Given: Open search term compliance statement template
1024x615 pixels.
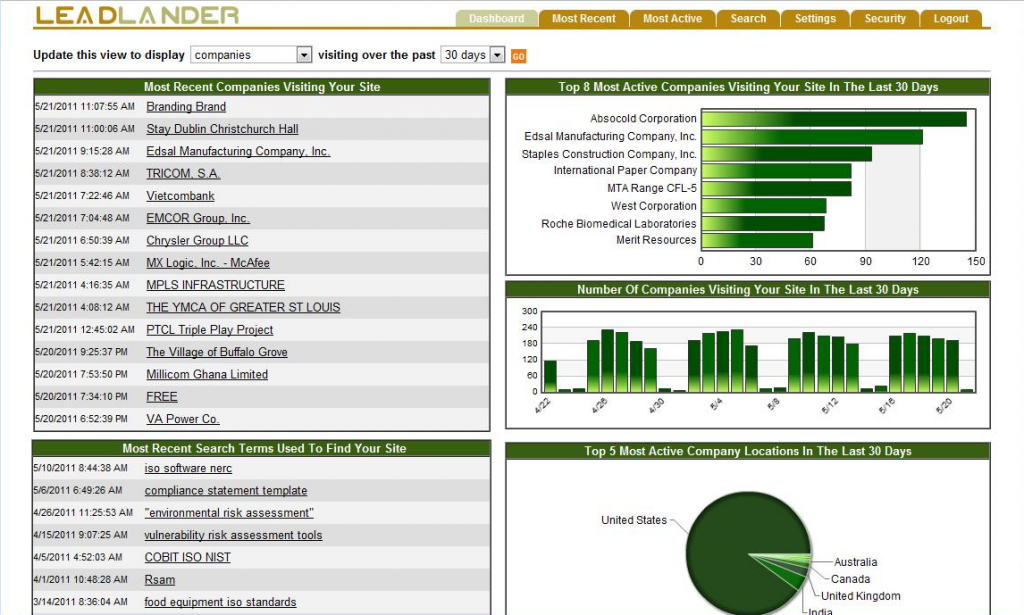Looking at the screenshot, I should coord(226,490).
